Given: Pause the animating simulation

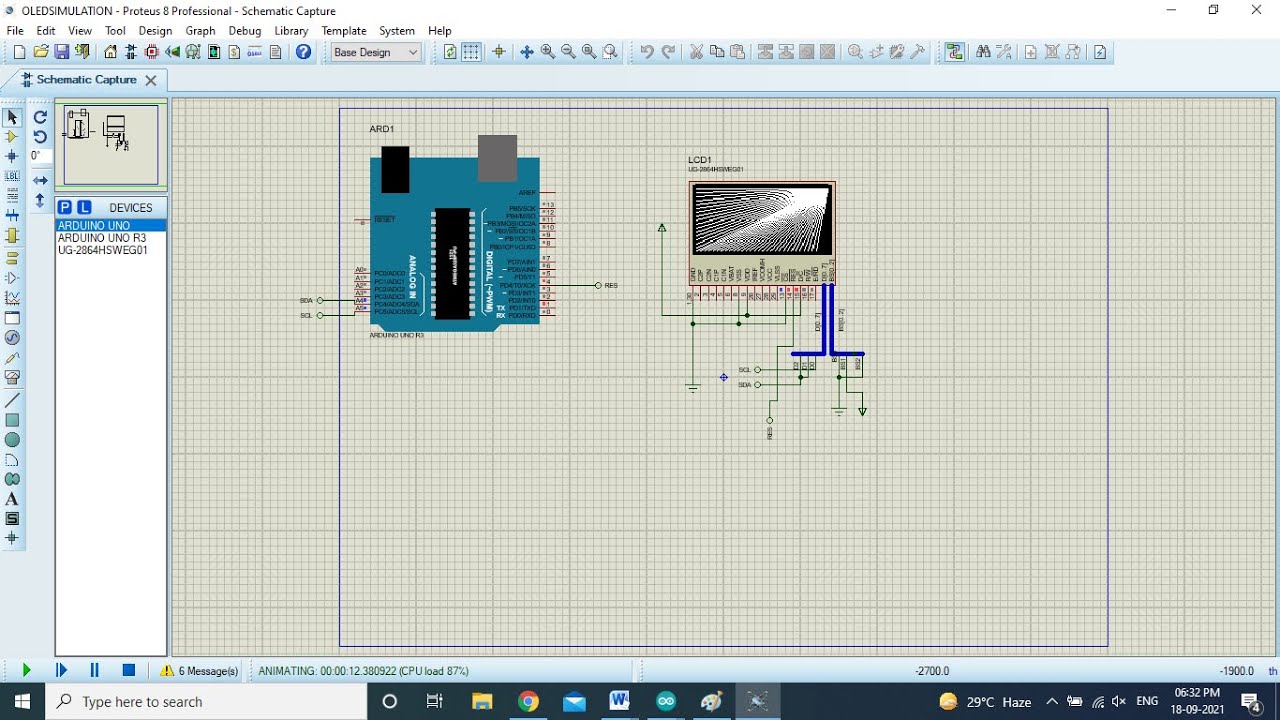Looking at the screenshot, I should tap(95, 671).
